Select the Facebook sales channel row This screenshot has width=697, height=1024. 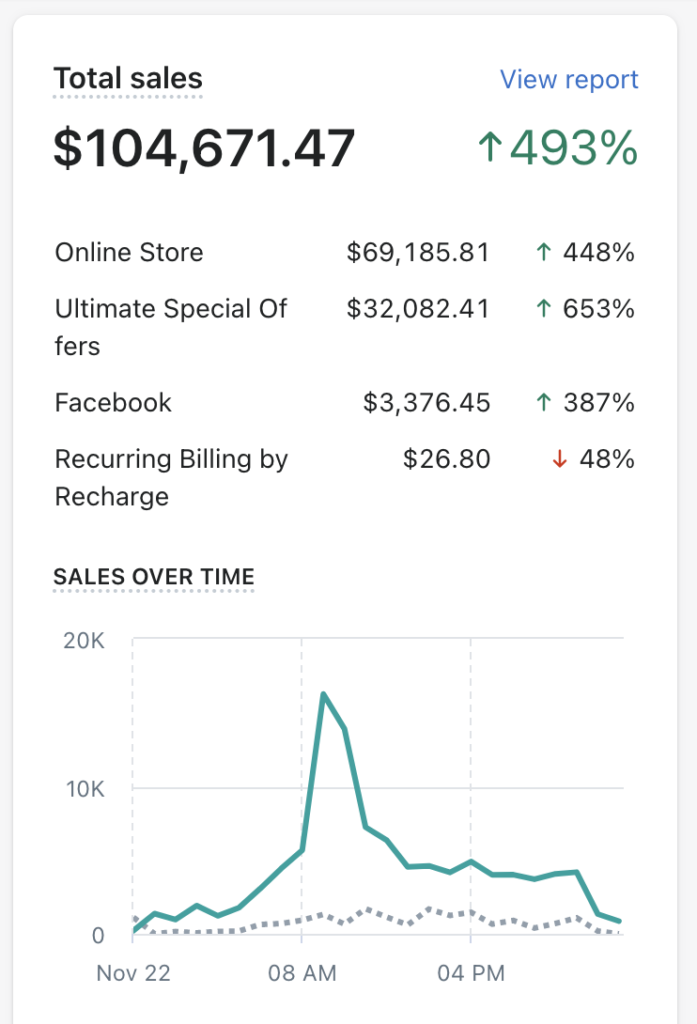344,402
